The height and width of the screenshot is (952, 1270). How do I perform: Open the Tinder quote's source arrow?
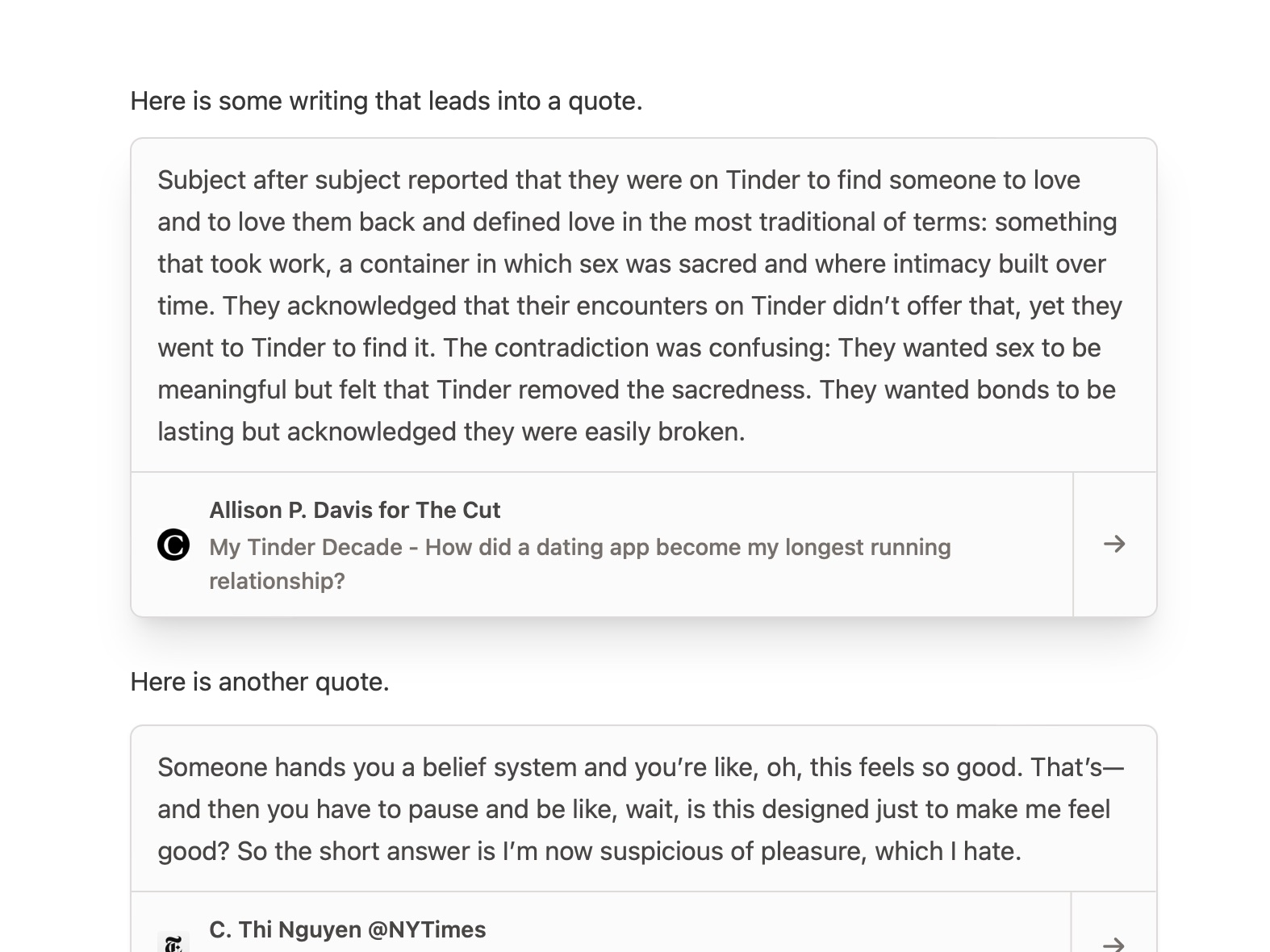[1114, 545]
